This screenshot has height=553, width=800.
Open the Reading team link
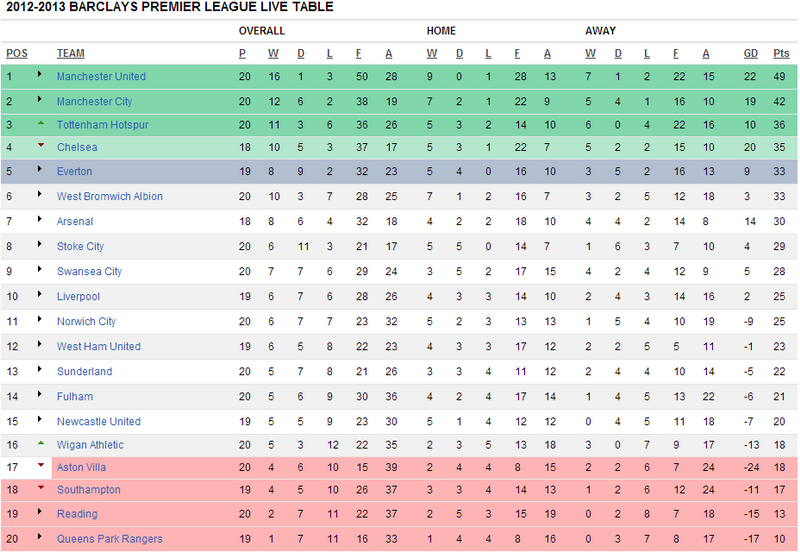pos(77,514)
